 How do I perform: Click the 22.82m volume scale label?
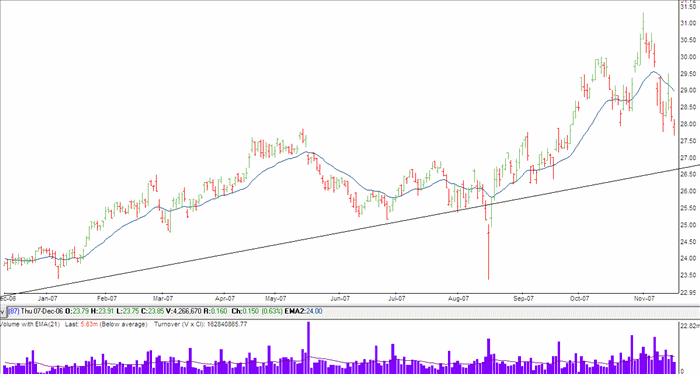click(689, 325)
